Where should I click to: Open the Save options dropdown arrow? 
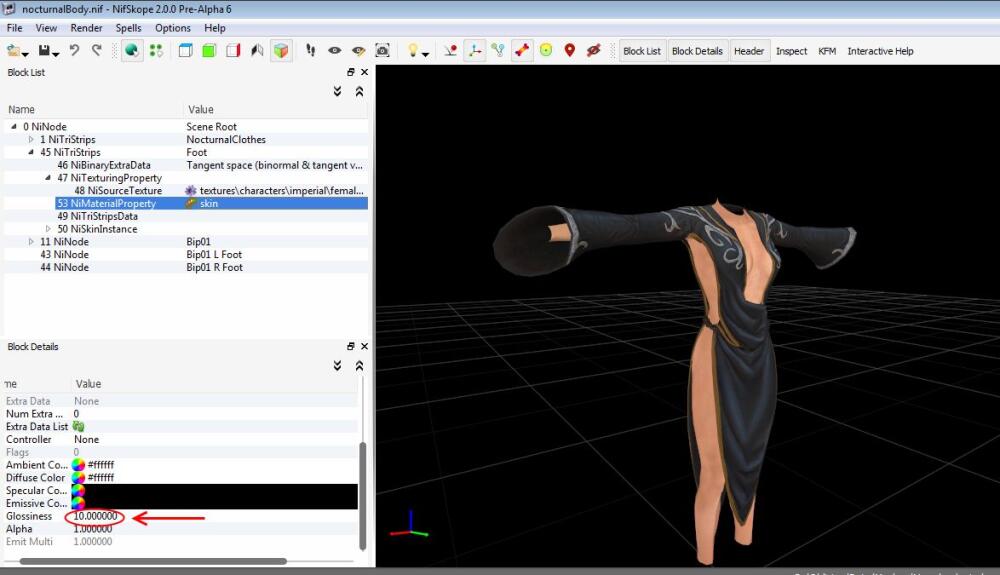coord(56,54)
